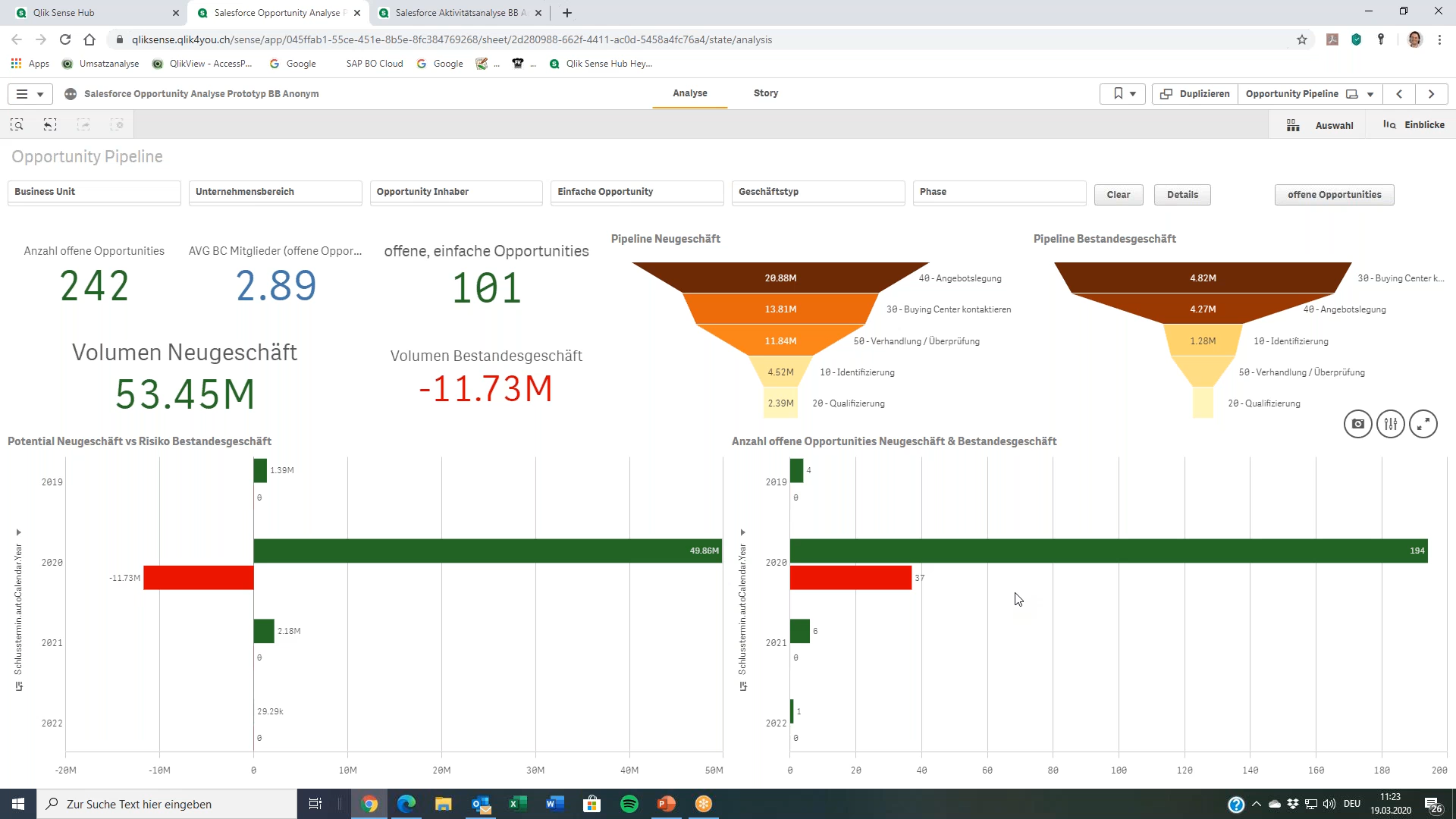Expand the right chart's year dimension arrow
The height and width of the screenshot is (819, 1456).
point(743,532)
